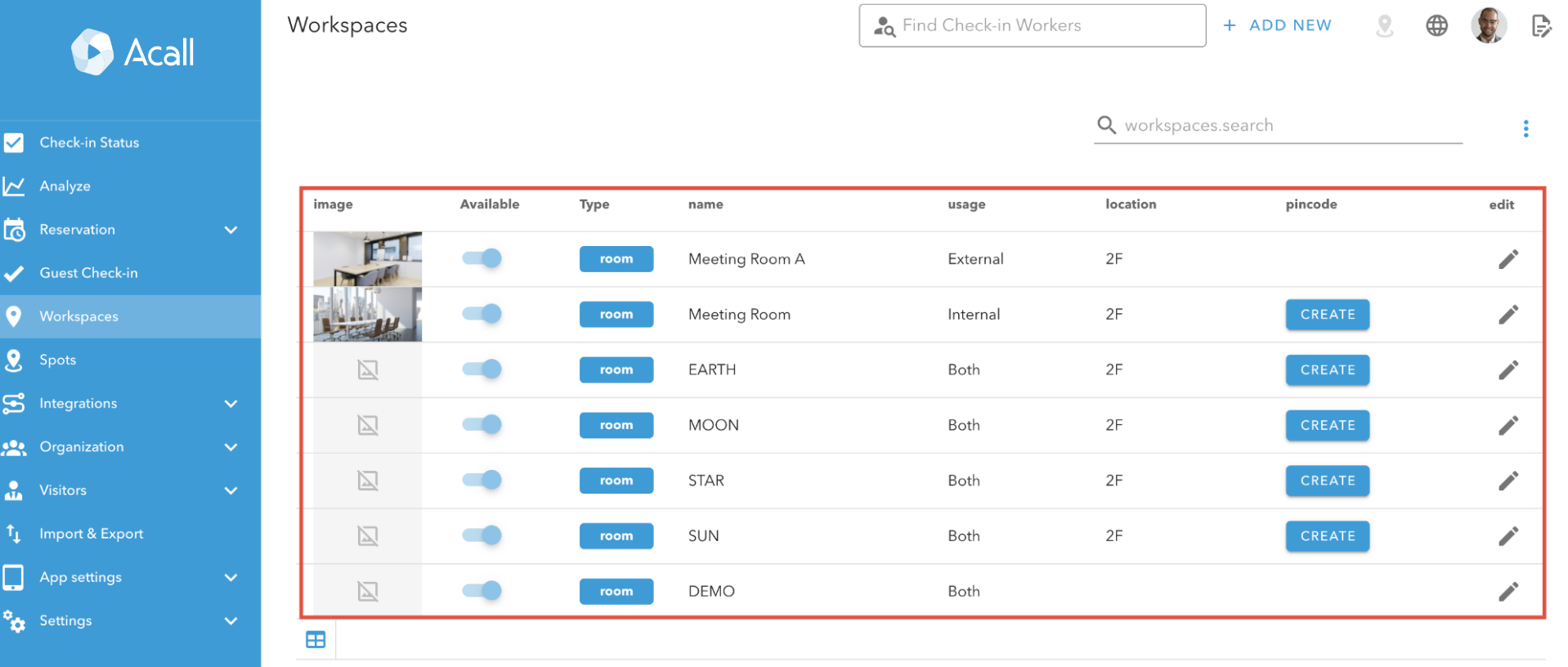Image resolution: width=1568 pixels, height=667 pixels.
Task: Expand the Organization menu chevron
Action: (x=231, y=447)
